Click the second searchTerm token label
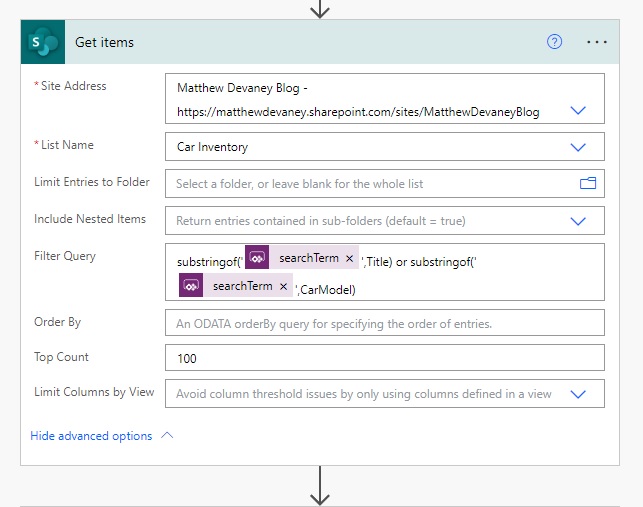643x507 pixels. [242, 286]
